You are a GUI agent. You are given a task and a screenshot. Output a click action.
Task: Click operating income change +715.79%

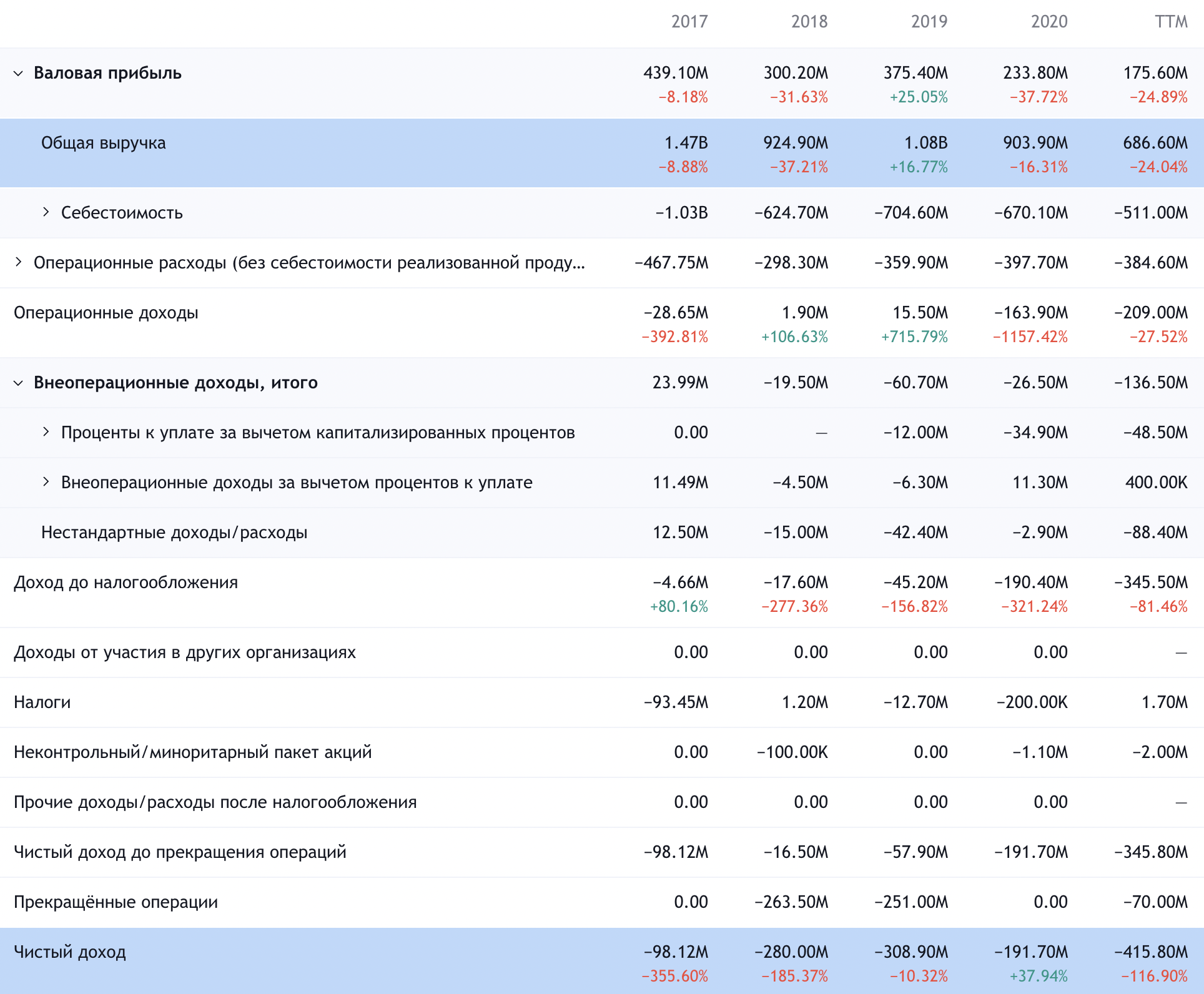coord(914,337)
